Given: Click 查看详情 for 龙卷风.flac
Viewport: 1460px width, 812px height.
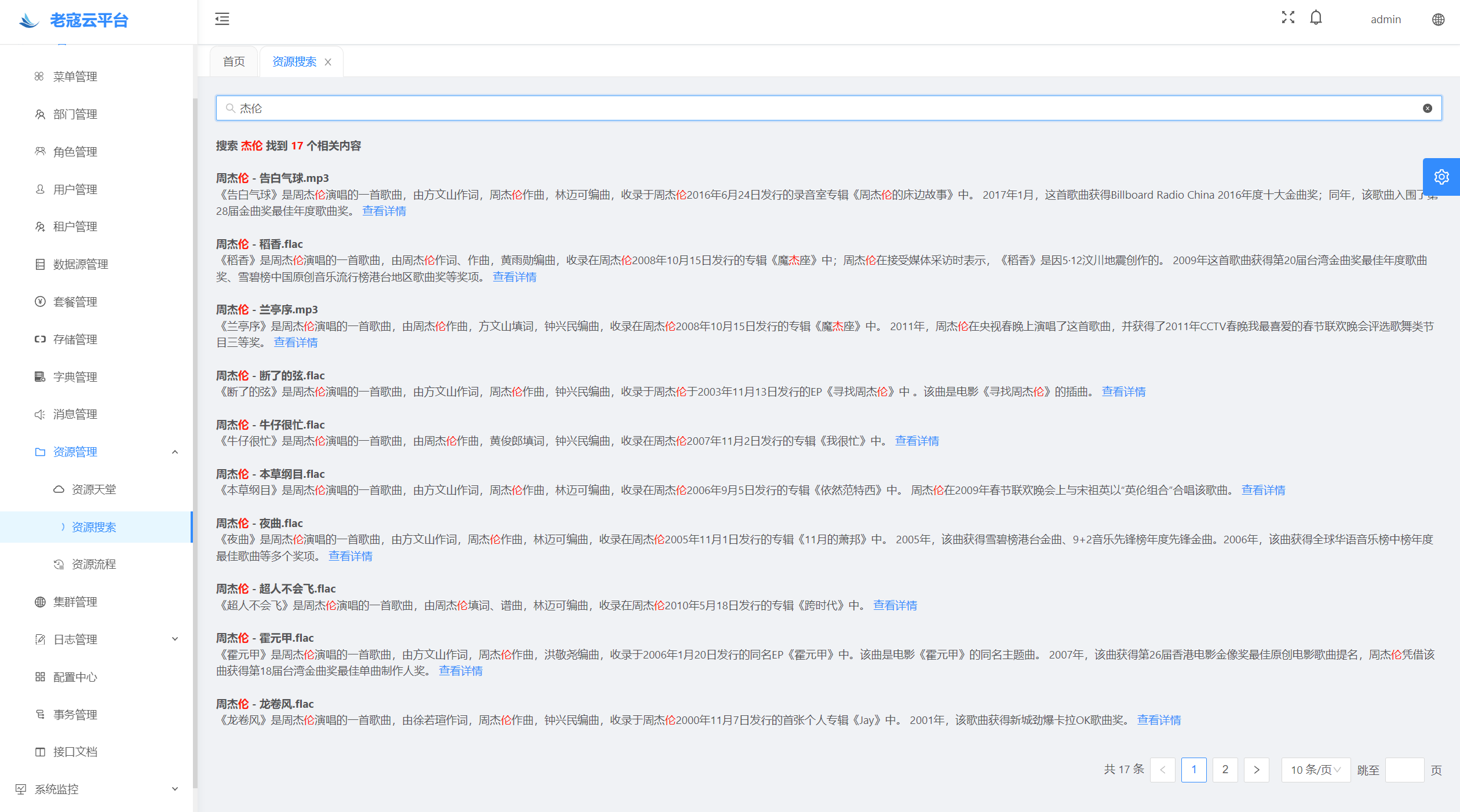Looking at the screenshot, I should [1158, 720].
